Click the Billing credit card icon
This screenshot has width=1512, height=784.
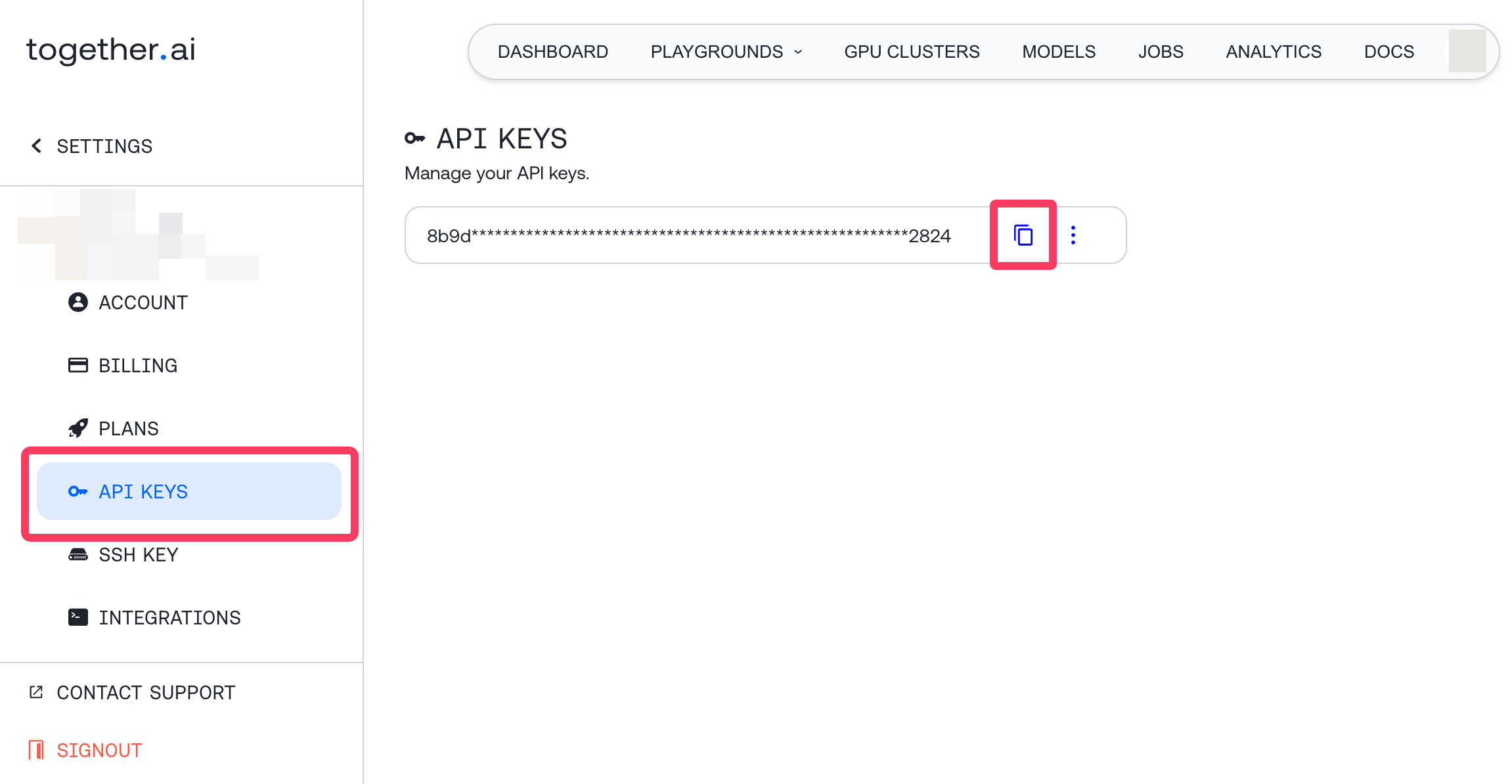pos(78,365)
